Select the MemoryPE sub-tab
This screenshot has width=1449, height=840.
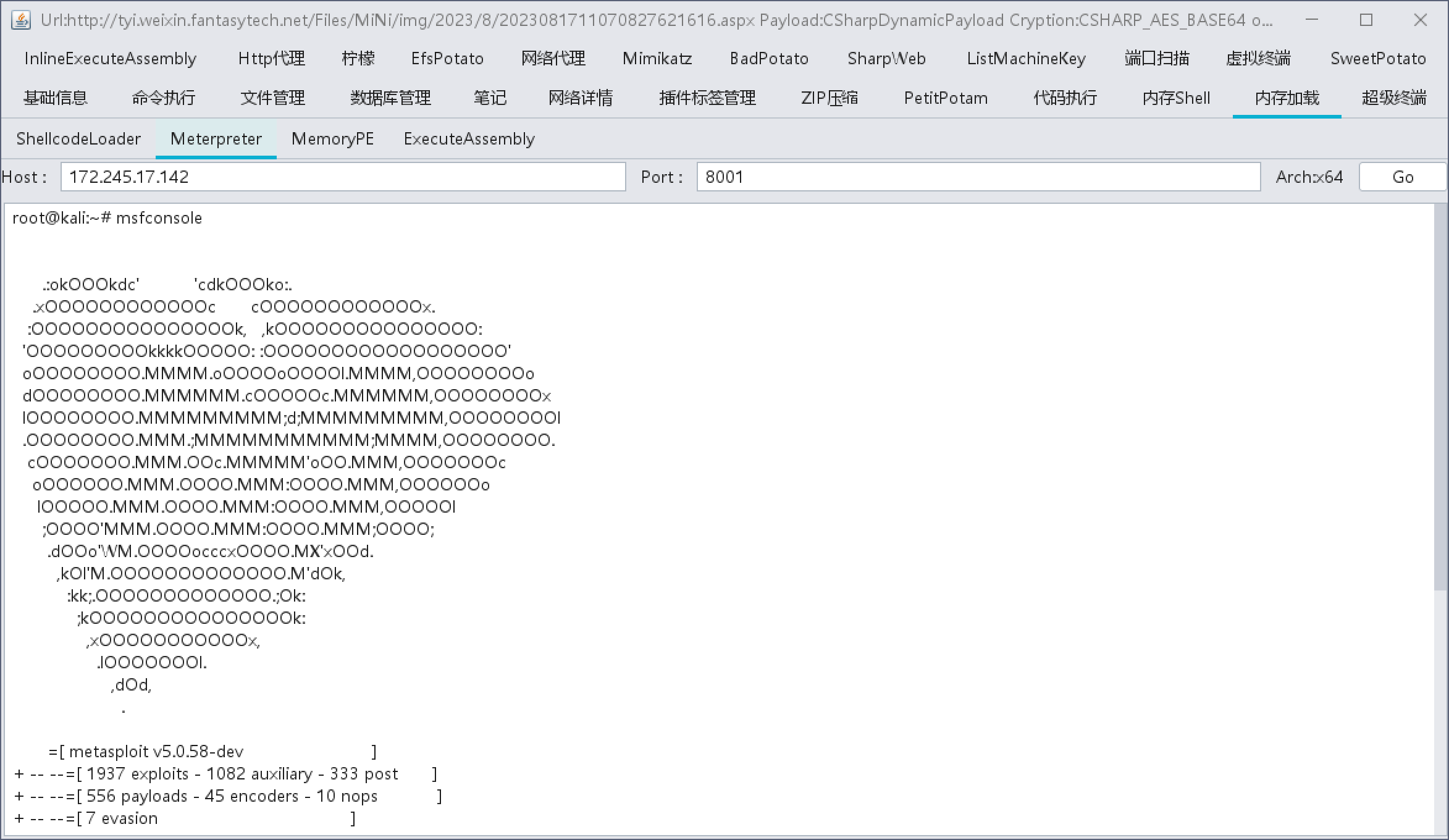(x=332, y=139)
